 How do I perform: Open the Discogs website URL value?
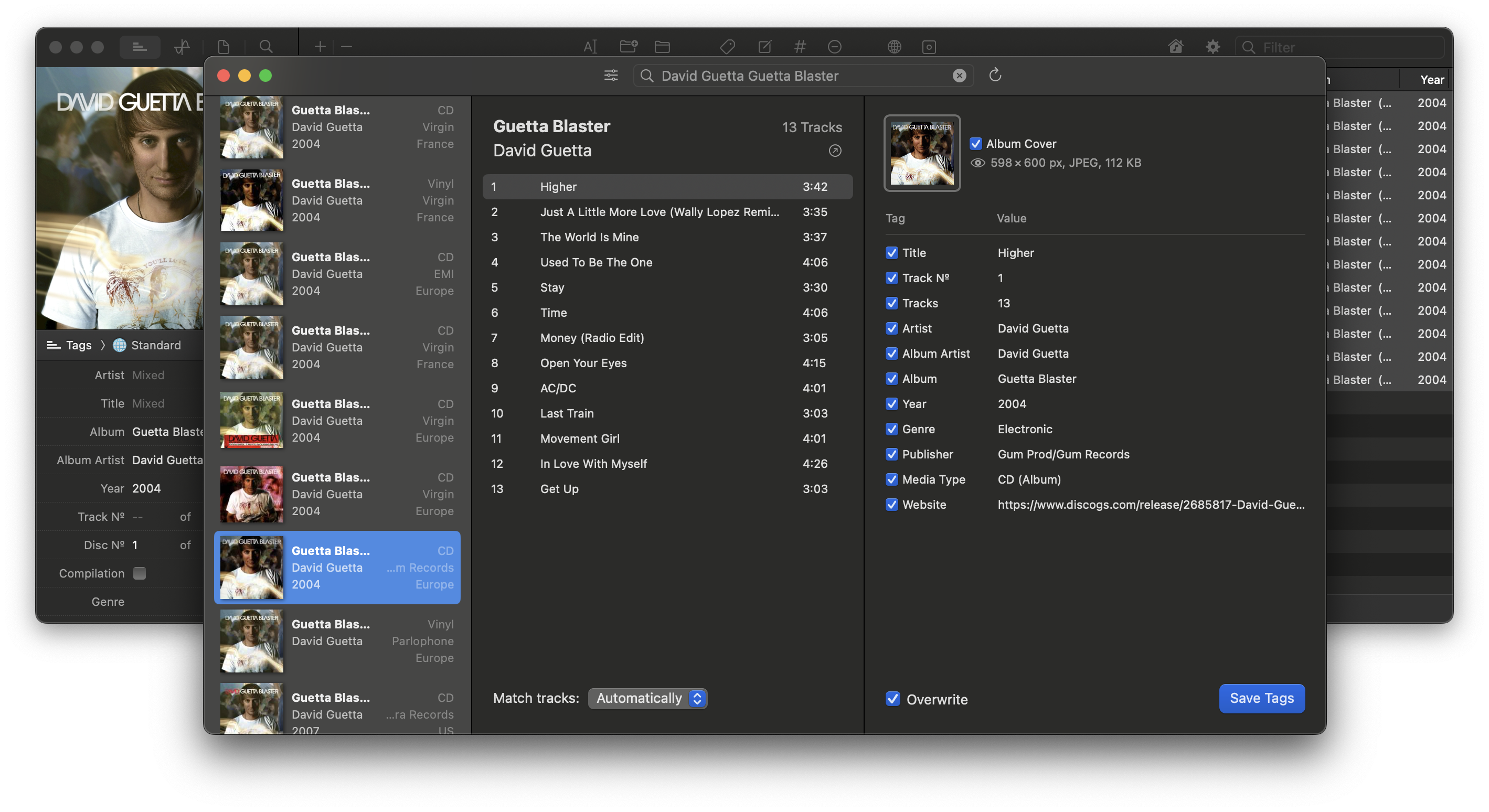pyautogui.click(x=1151, y=505)
